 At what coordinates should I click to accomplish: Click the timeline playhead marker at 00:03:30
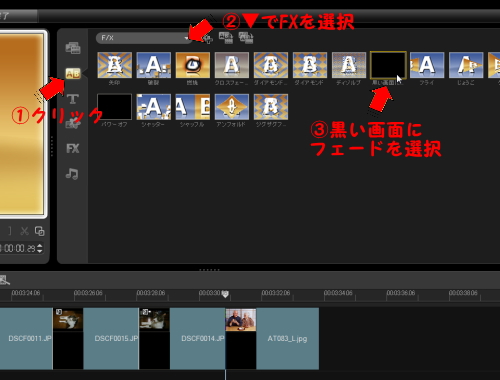point(225,294)
